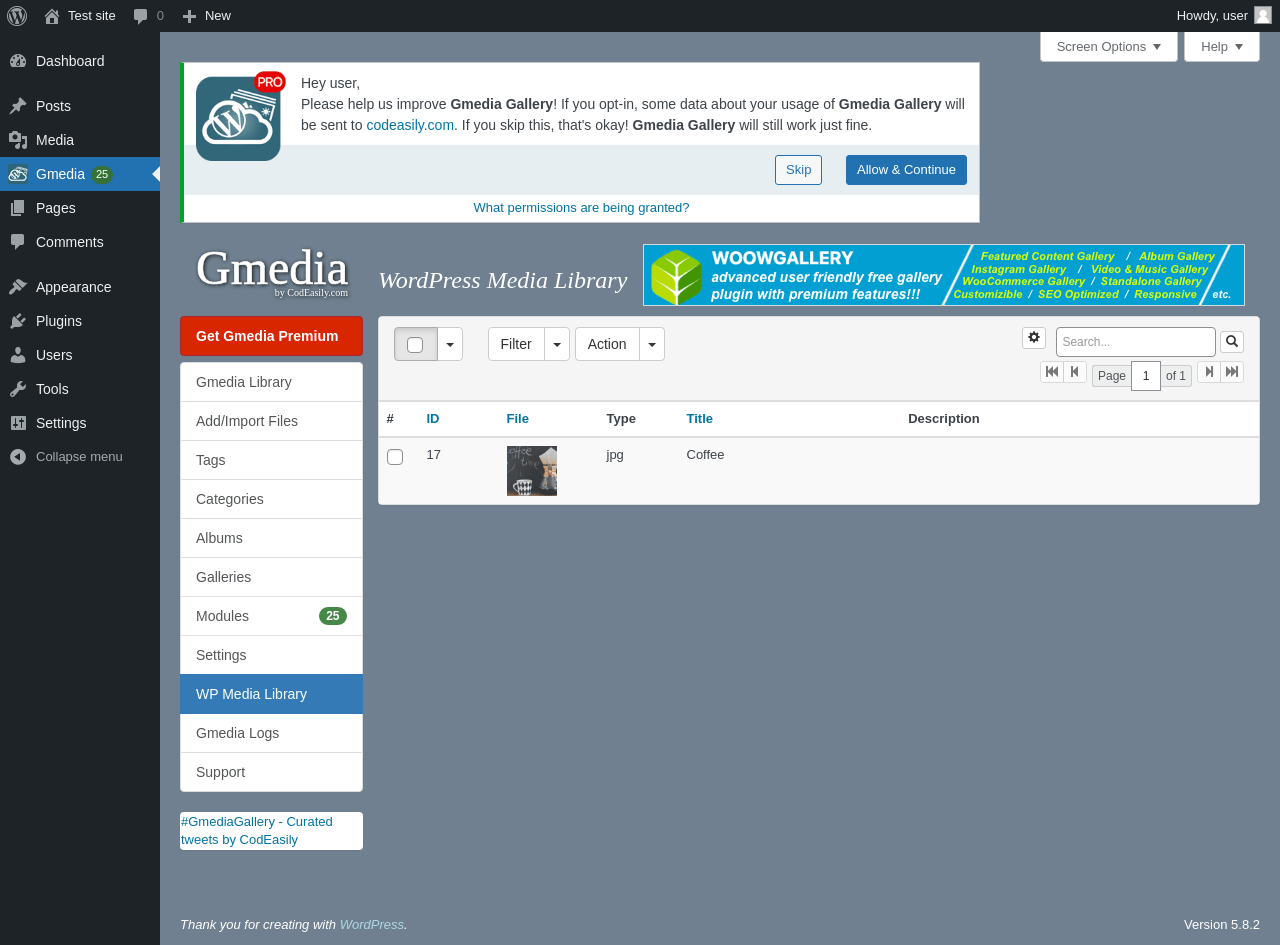Screen dimensions: 1280x945
Task: Expand the Filter dropdown arrow
Action: [557, 344]
